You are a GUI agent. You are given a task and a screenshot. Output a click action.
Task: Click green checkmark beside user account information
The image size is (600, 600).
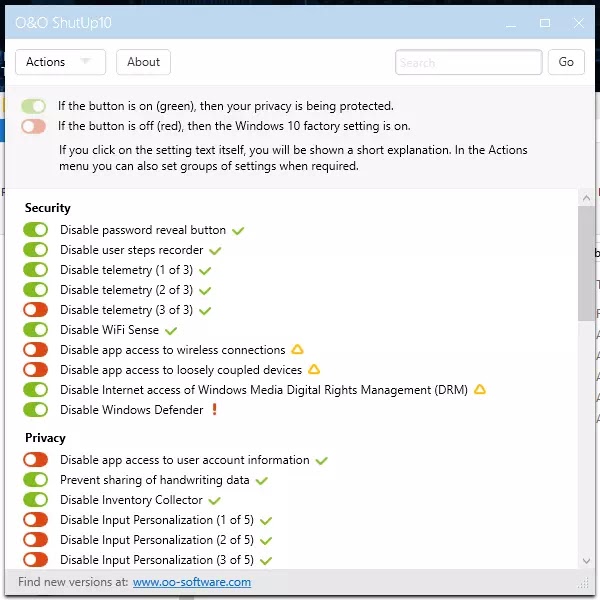click(321, 461)
